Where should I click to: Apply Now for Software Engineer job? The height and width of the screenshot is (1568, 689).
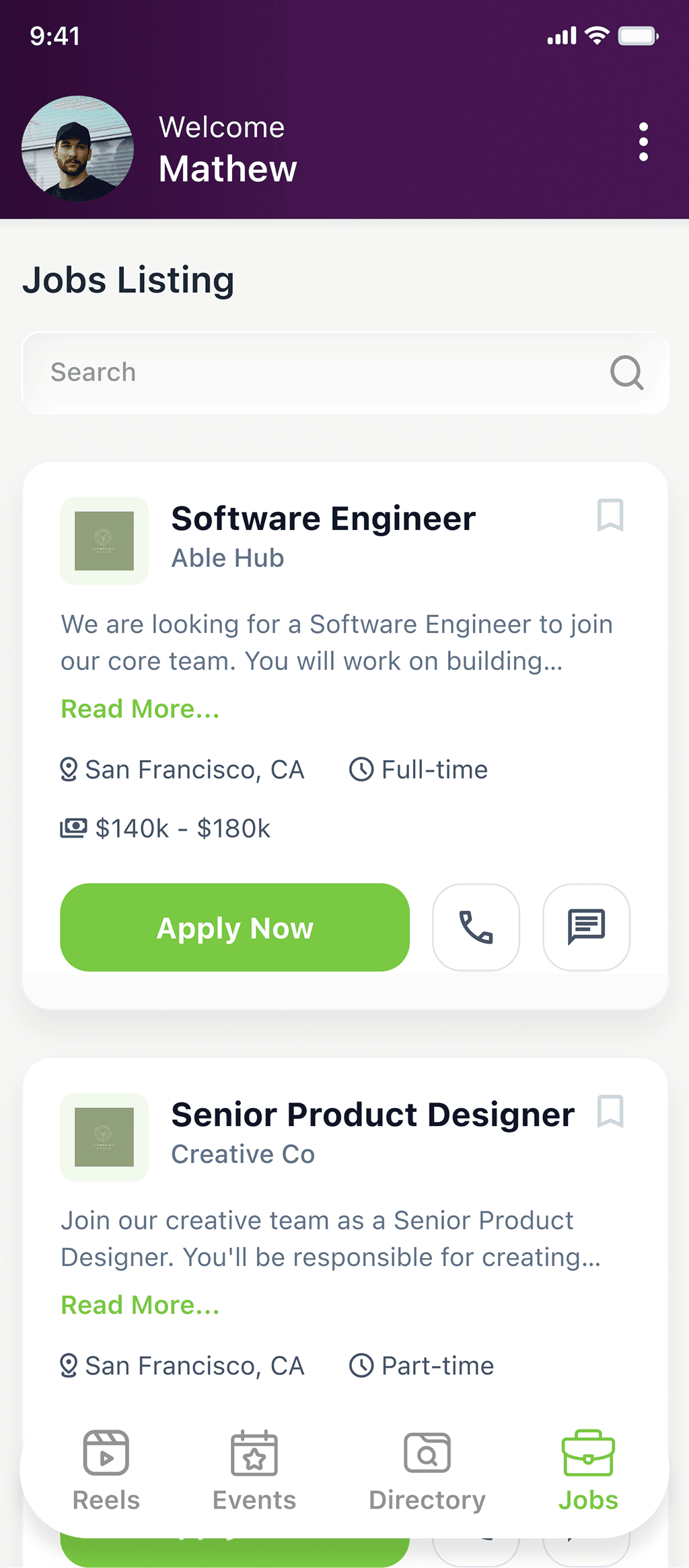[x=235, y=927]
